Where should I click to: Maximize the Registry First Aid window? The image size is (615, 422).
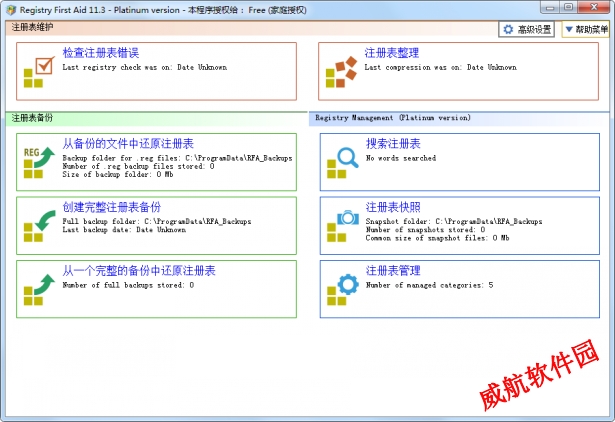tap(569, 7)
